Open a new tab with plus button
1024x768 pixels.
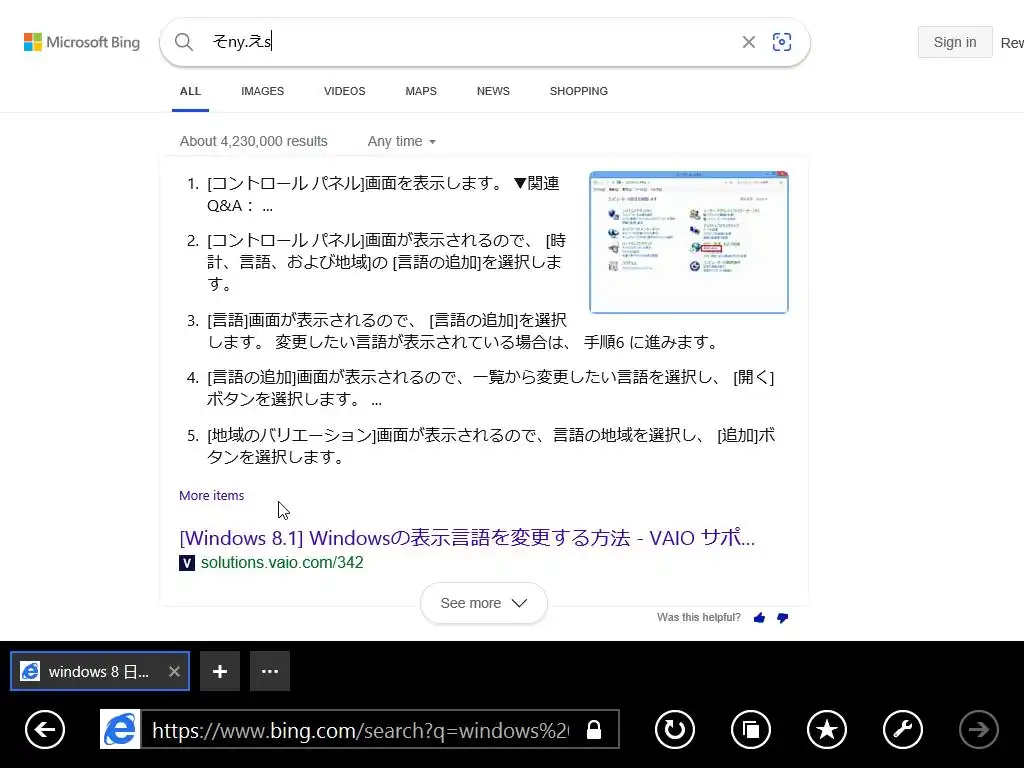(x=220, y=671)
